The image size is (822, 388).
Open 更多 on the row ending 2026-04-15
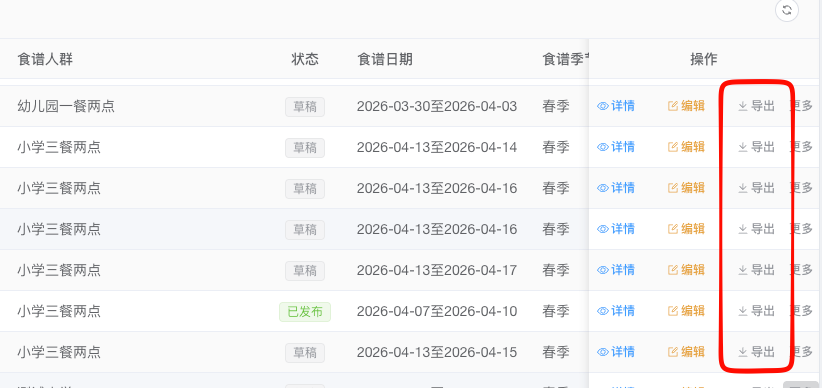click(x=801, y=352)
